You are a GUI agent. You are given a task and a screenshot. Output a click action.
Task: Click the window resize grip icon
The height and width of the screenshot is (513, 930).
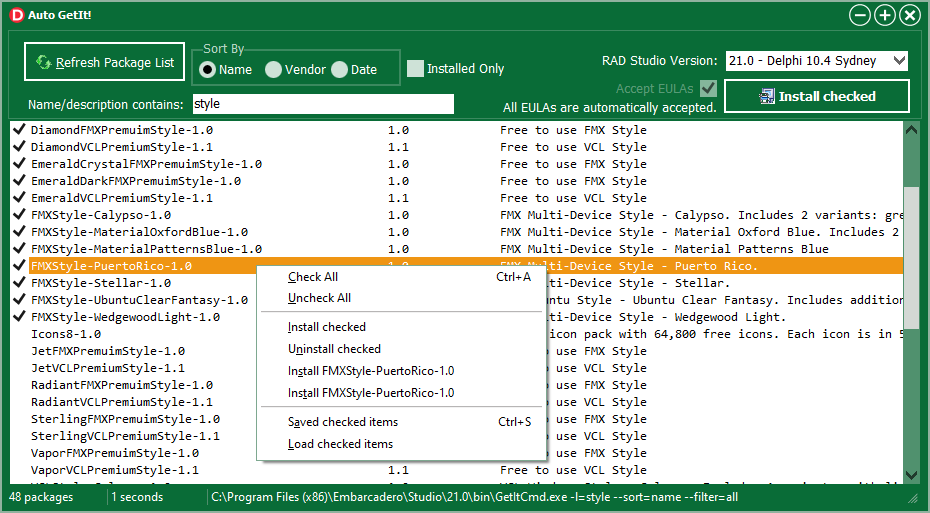coord(913,499)
